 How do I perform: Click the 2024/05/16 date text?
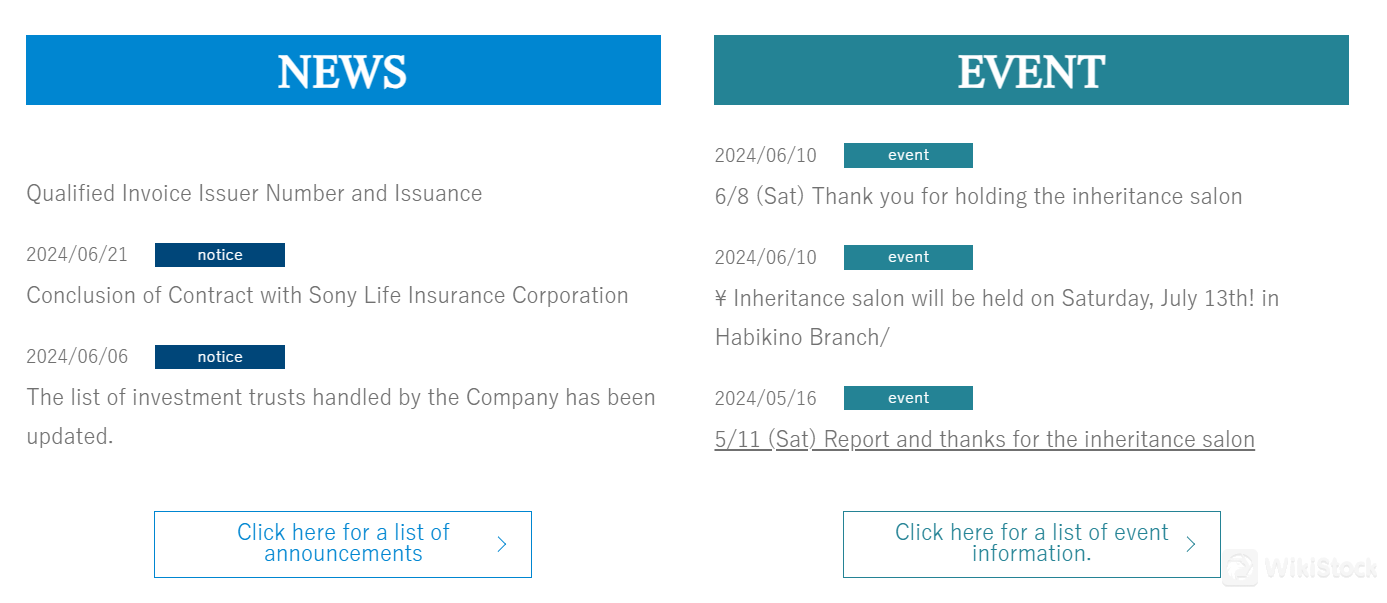pyautogui.click(x=765, y=398)
